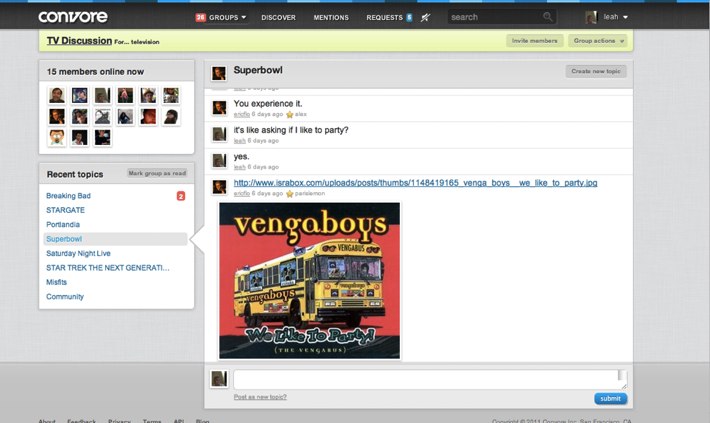The width and height of the screenshot is (710, 423).
Task: Click avatar next to reply box
Action: pyautogui.click(x=219, y=379)
